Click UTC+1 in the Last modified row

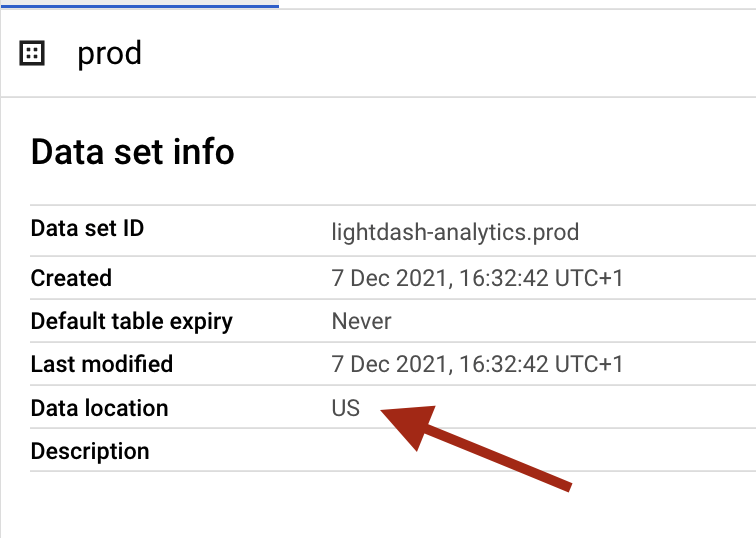click(x=589, y=364)
